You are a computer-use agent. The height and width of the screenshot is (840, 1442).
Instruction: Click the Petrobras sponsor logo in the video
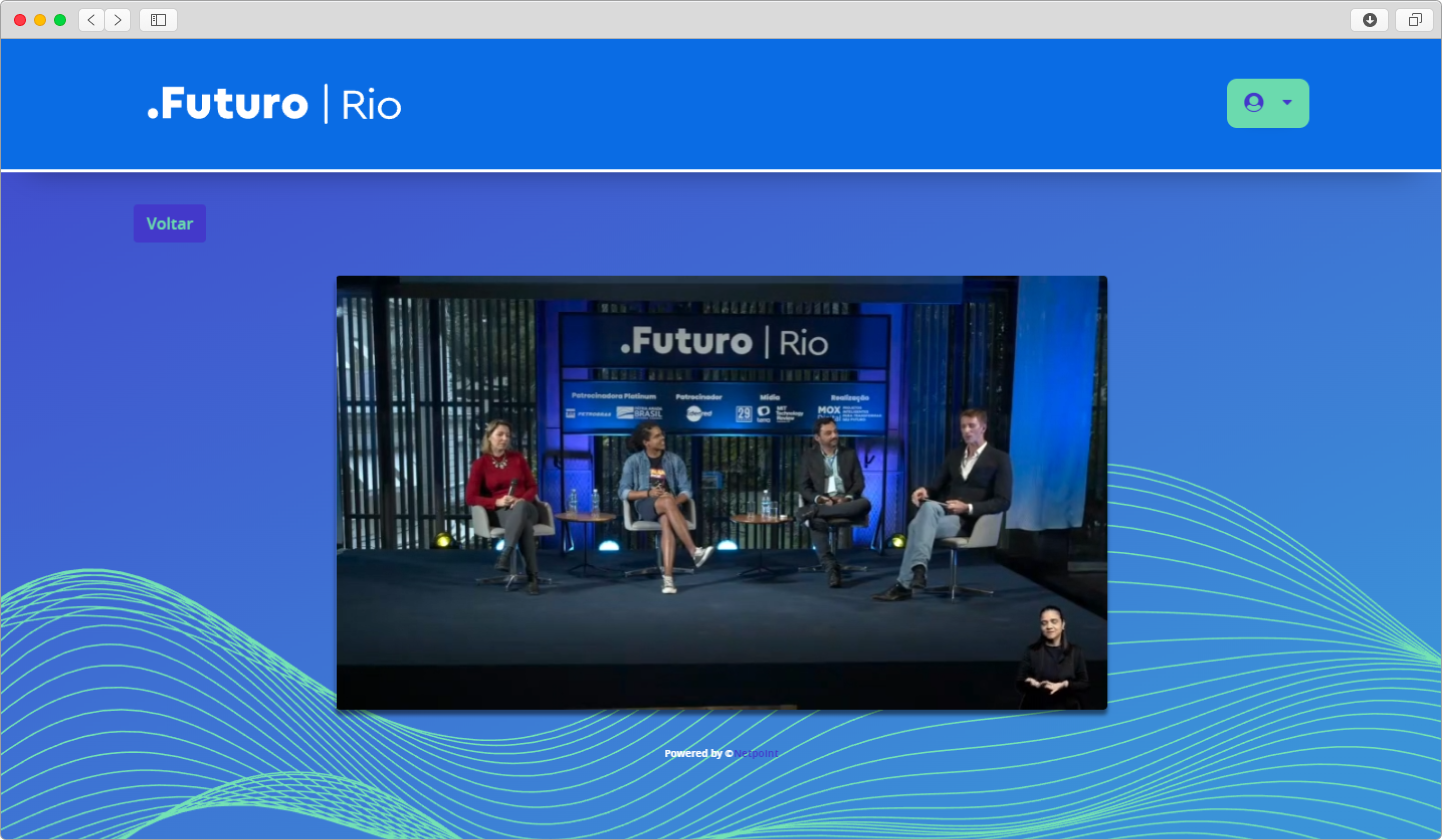coord(592,413)
